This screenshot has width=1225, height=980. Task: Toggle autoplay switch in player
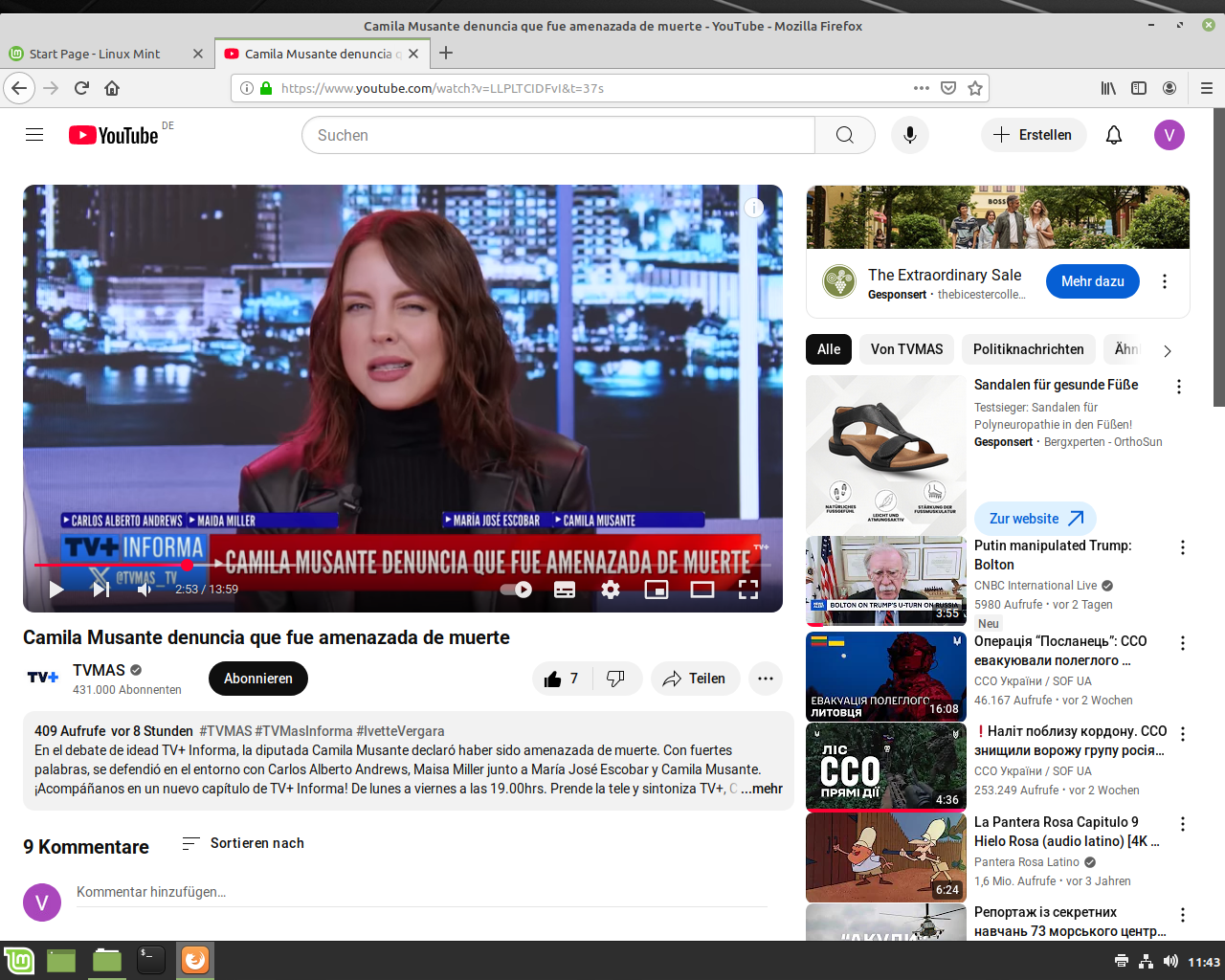[518, 590]
